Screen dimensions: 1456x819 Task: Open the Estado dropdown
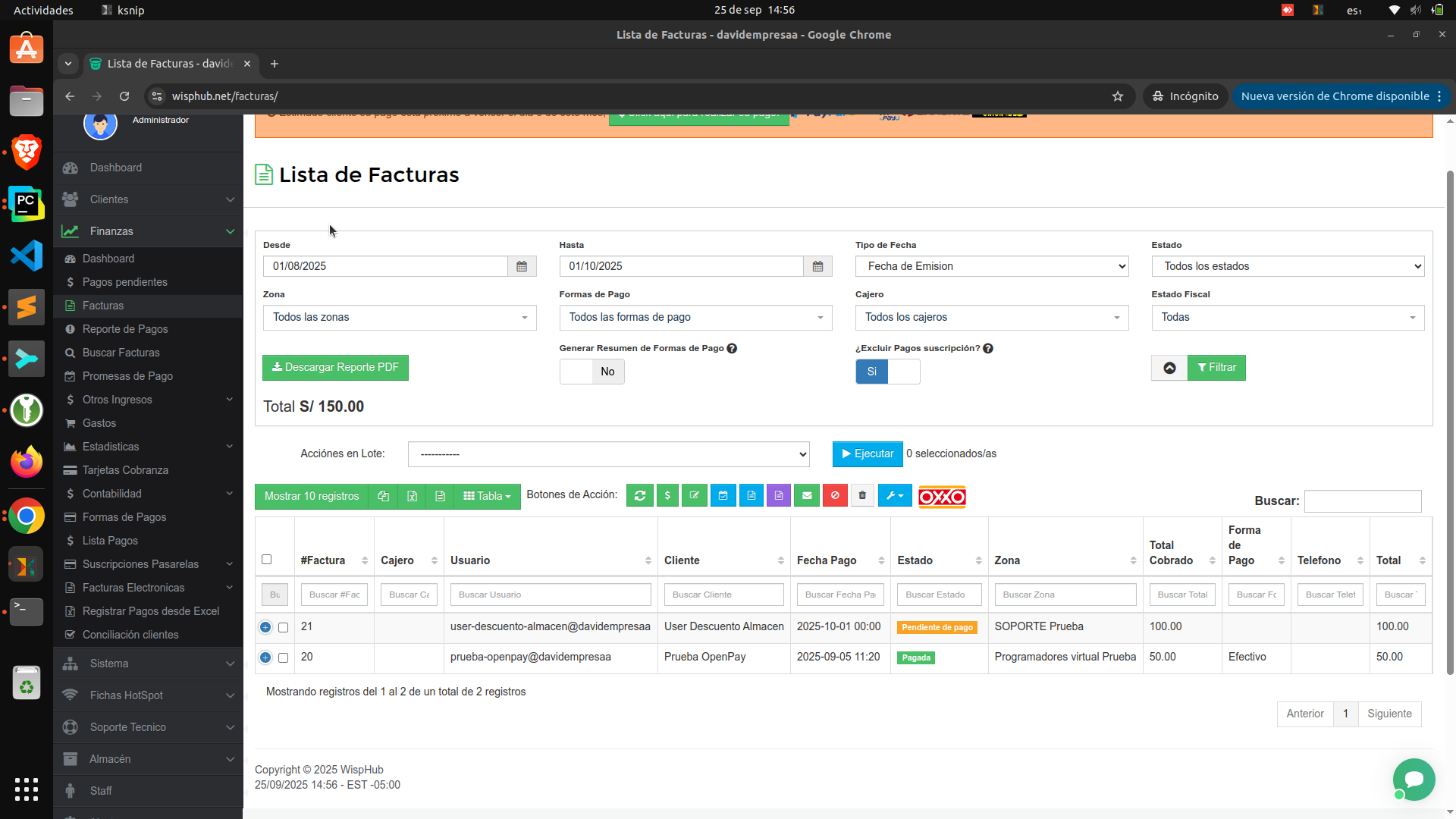[1287, 266]
